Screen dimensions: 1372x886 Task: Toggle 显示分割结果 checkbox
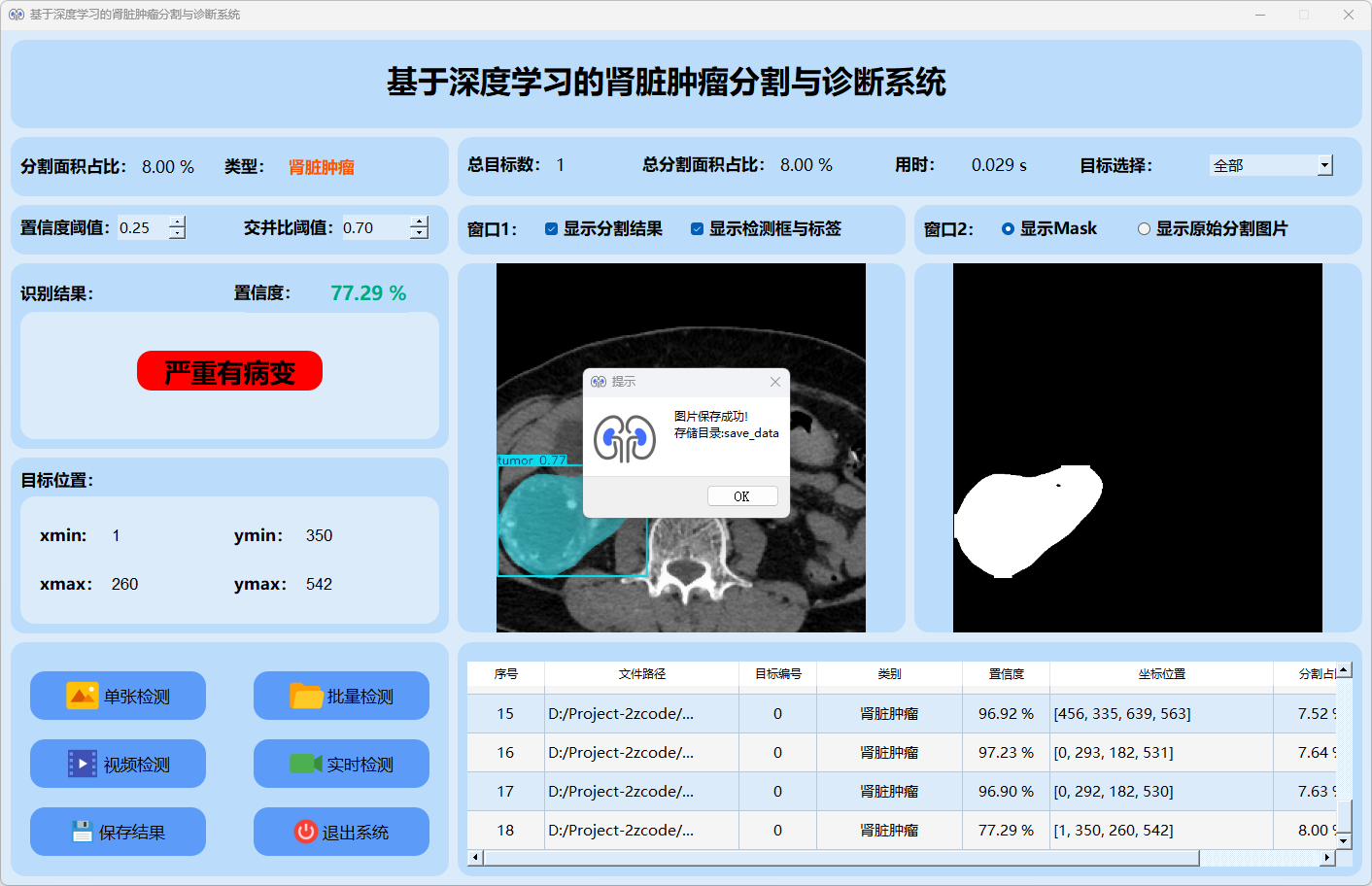point(551,229)
